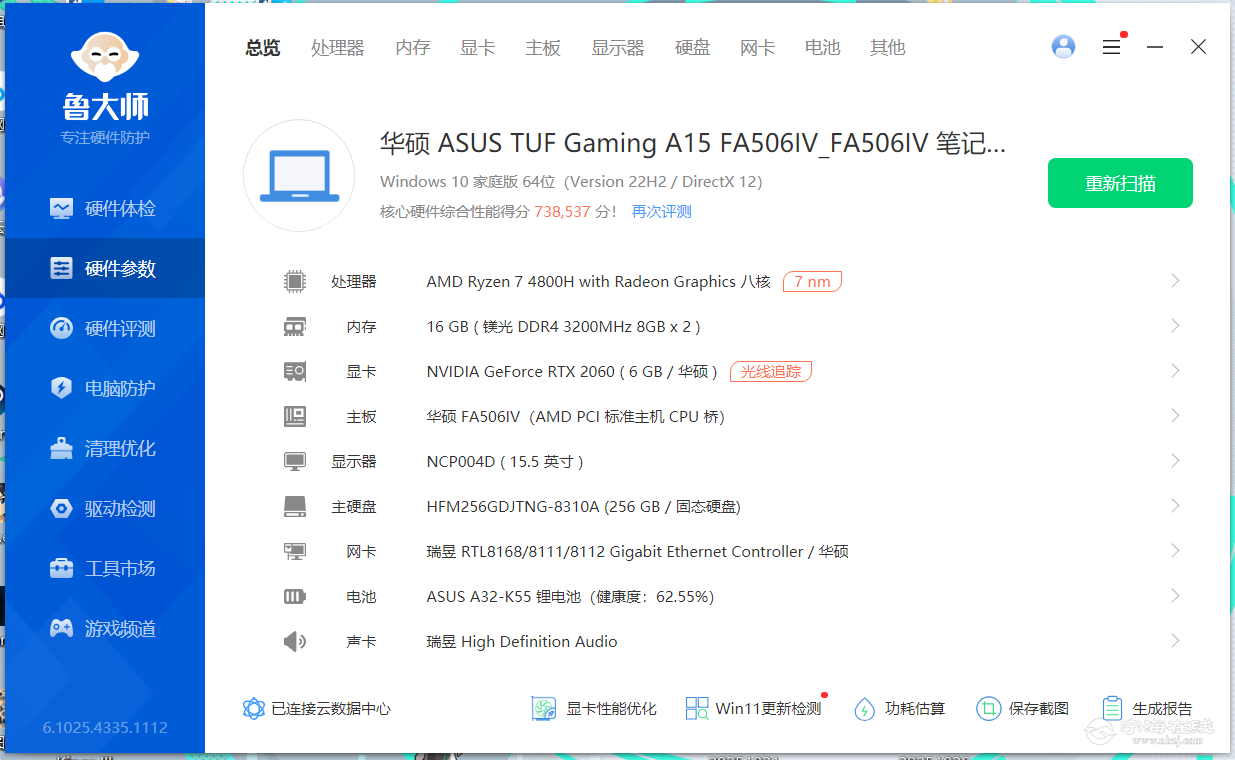Image resolution: width=1235 pixels, height=760 pixels.
Task: Select 硬件评测 in the sidebar
Action: coord(104,329)
